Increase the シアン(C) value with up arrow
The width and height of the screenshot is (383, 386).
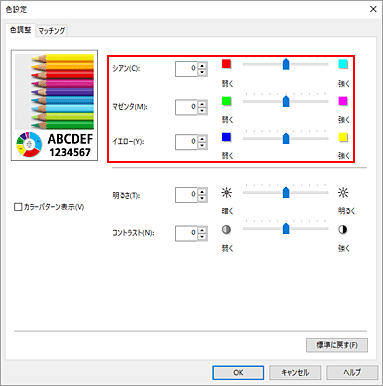click(x=202, y=65)
